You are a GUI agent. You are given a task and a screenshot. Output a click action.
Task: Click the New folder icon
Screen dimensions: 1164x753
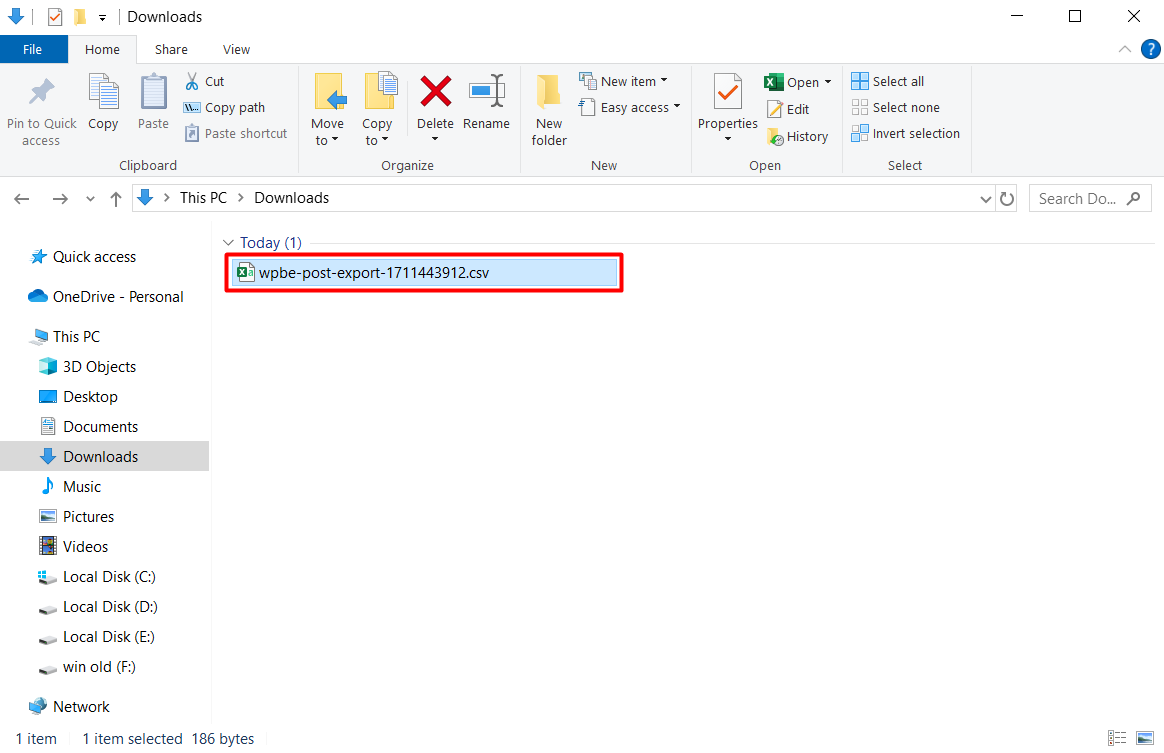pyautogui.click(x=549, y=92)
